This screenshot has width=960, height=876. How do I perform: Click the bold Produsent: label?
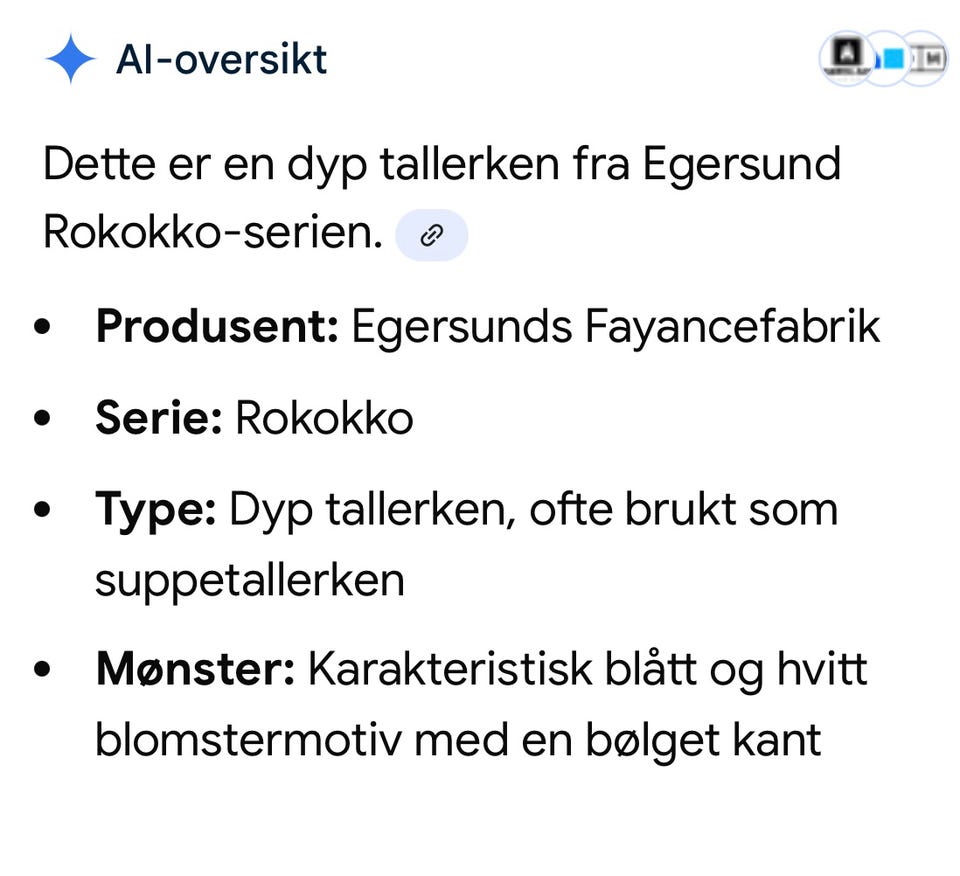point(217,326)
